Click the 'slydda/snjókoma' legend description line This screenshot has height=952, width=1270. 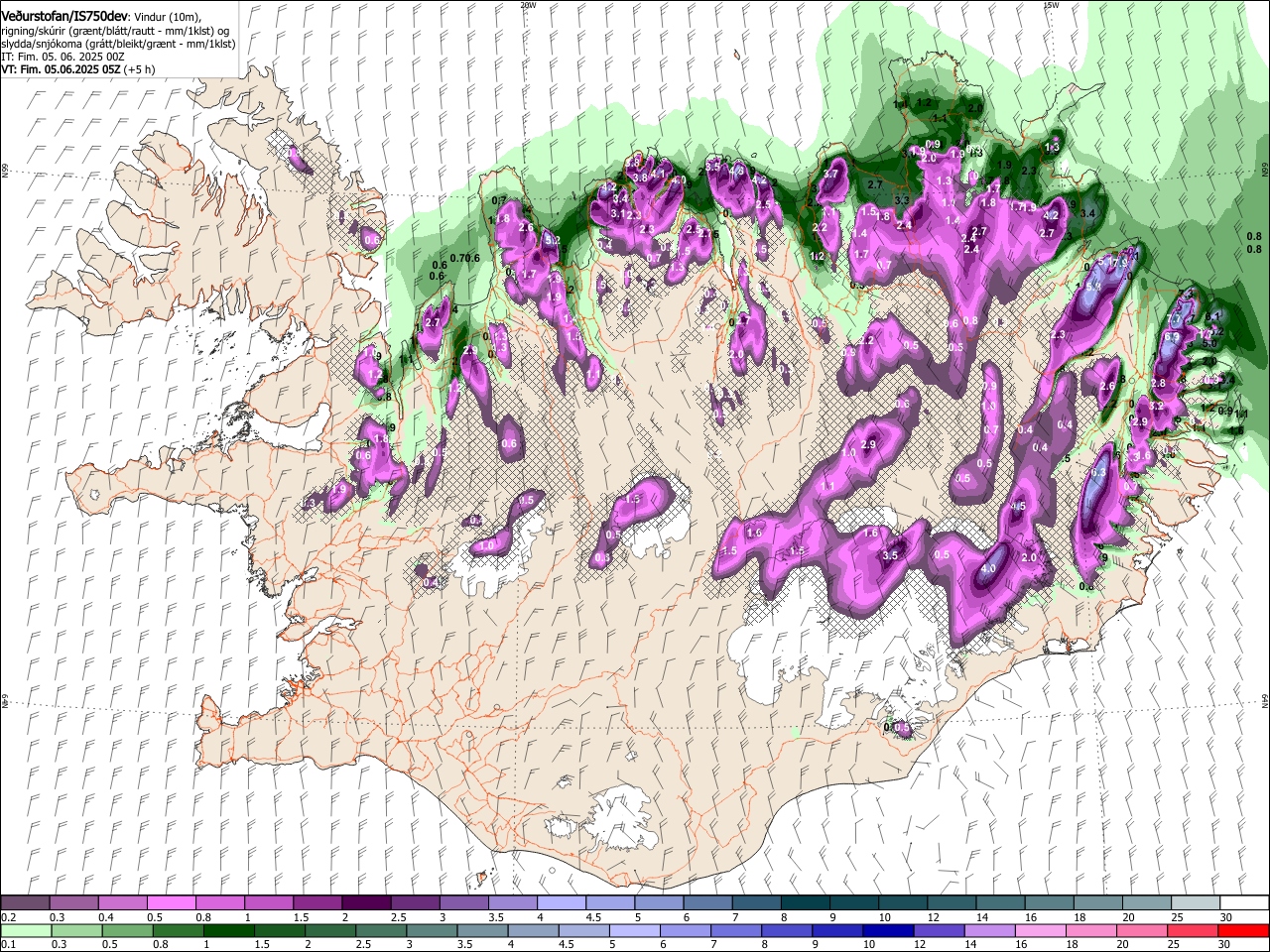click(118, 45)
